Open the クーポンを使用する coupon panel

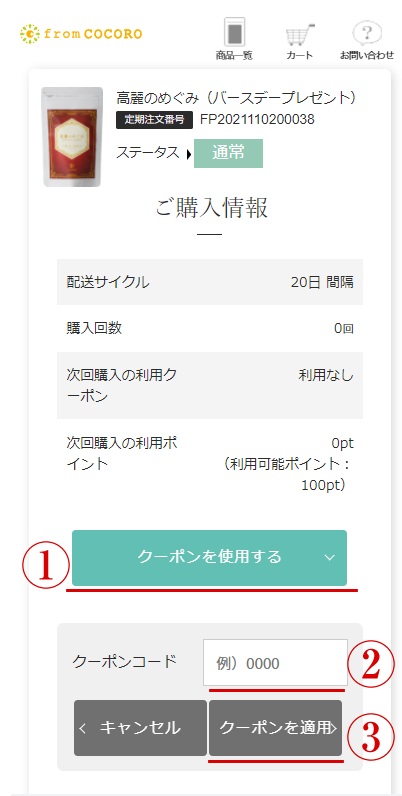click(209, 558)
